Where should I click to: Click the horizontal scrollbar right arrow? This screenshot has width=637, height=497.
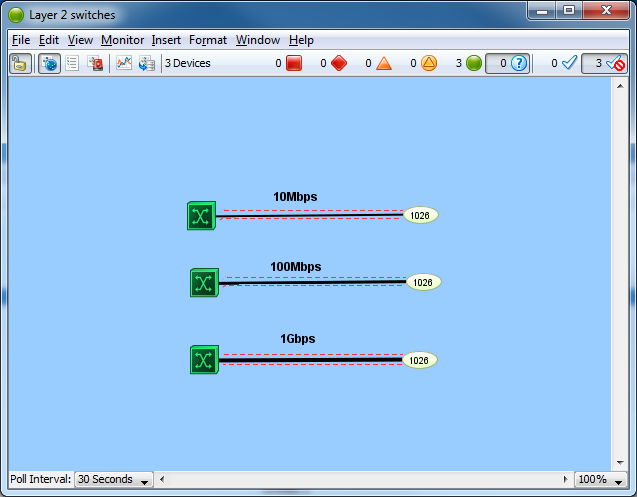[x=565, y=480]
